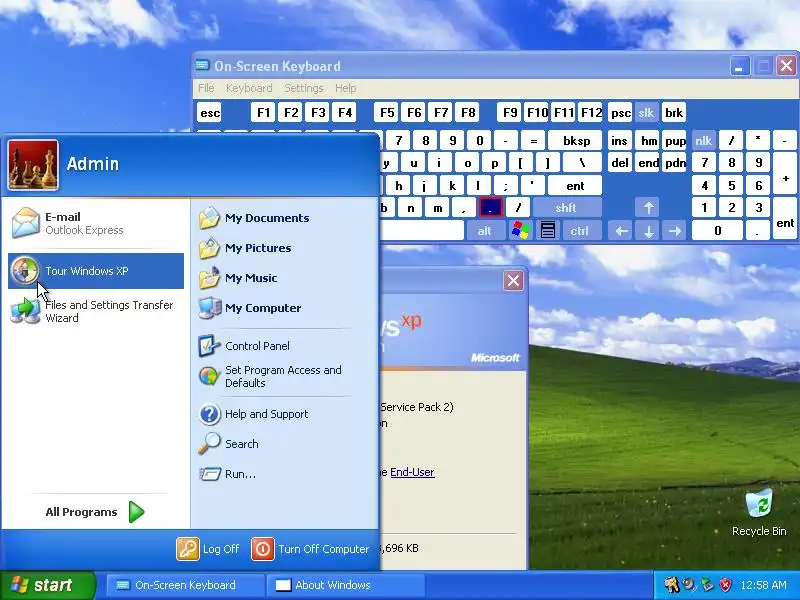800x600 pixels.
Task: Click the brk break key
Action: point(674,113)
